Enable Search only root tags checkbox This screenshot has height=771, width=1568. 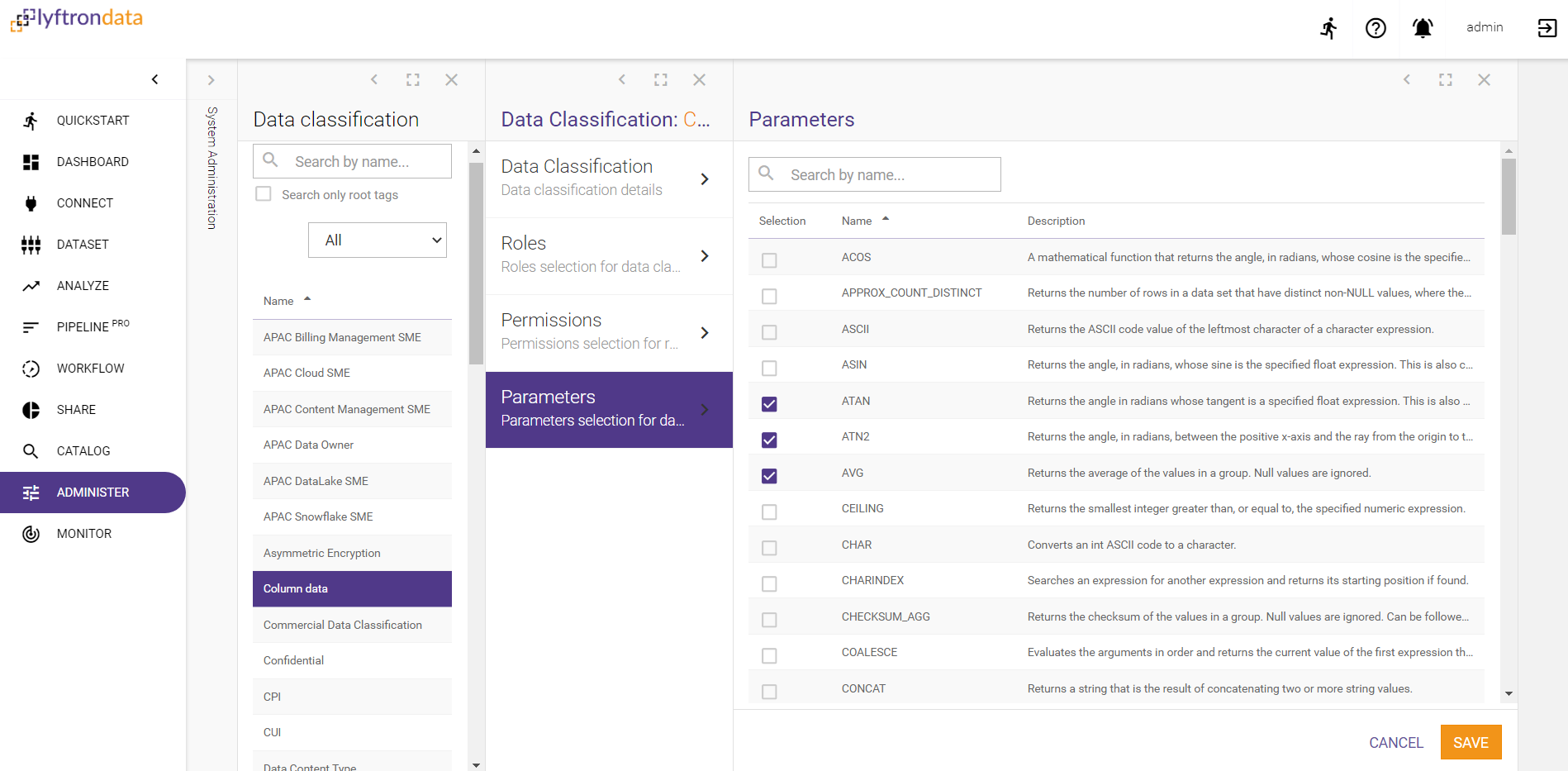(x=264, y=194)
